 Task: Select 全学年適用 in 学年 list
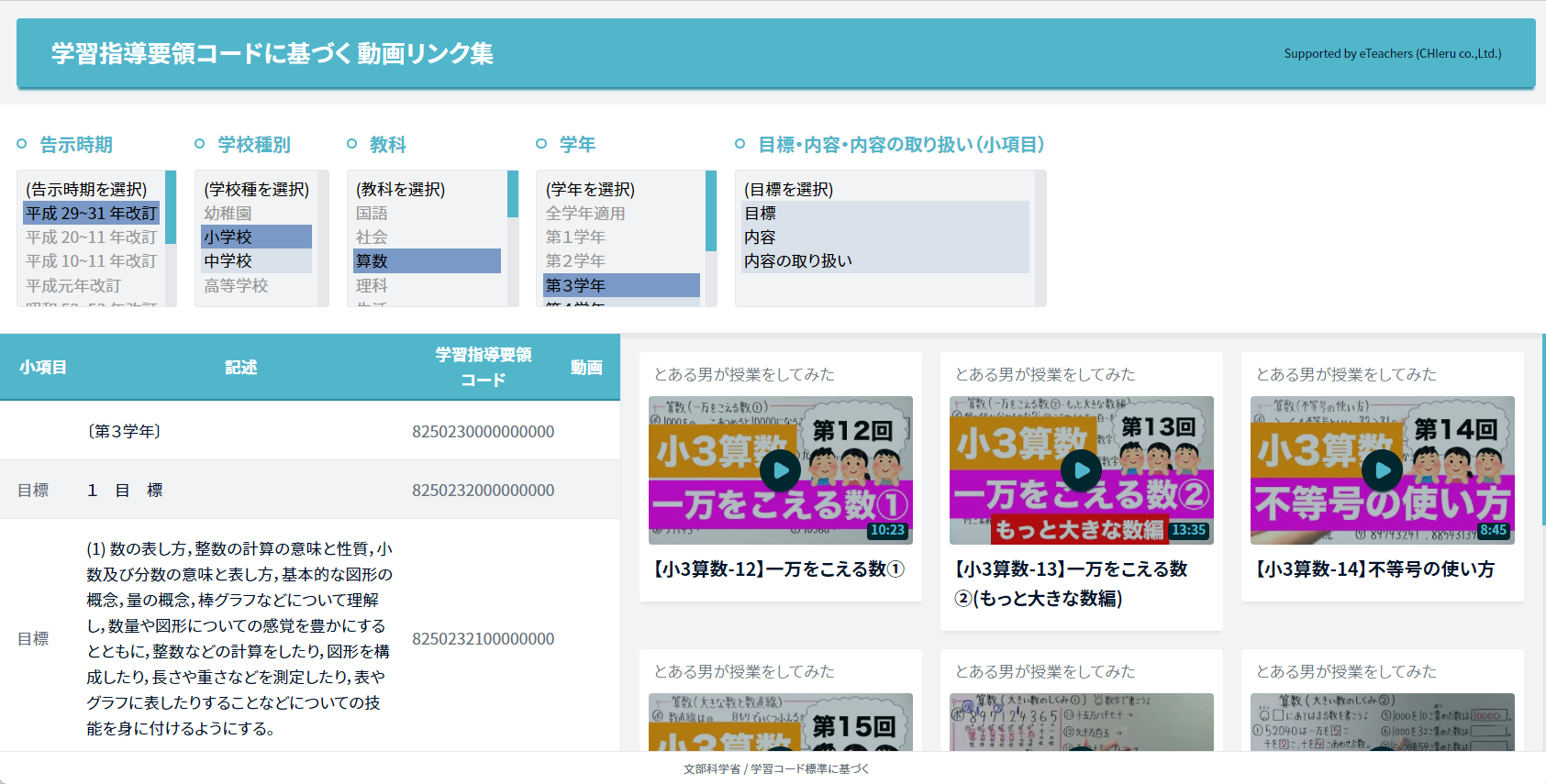click(621, 213)
